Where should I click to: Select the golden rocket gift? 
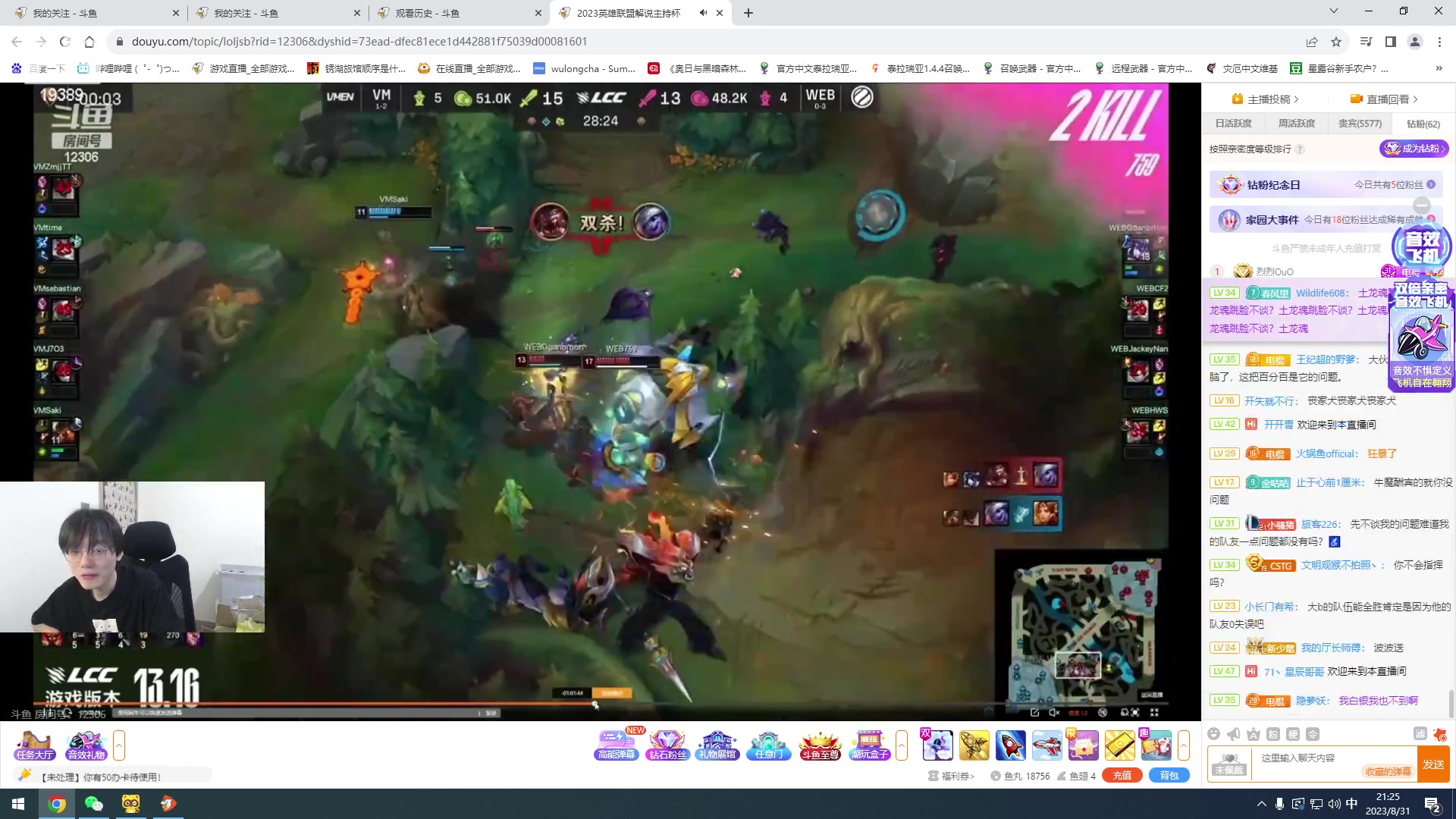point(974,745)
